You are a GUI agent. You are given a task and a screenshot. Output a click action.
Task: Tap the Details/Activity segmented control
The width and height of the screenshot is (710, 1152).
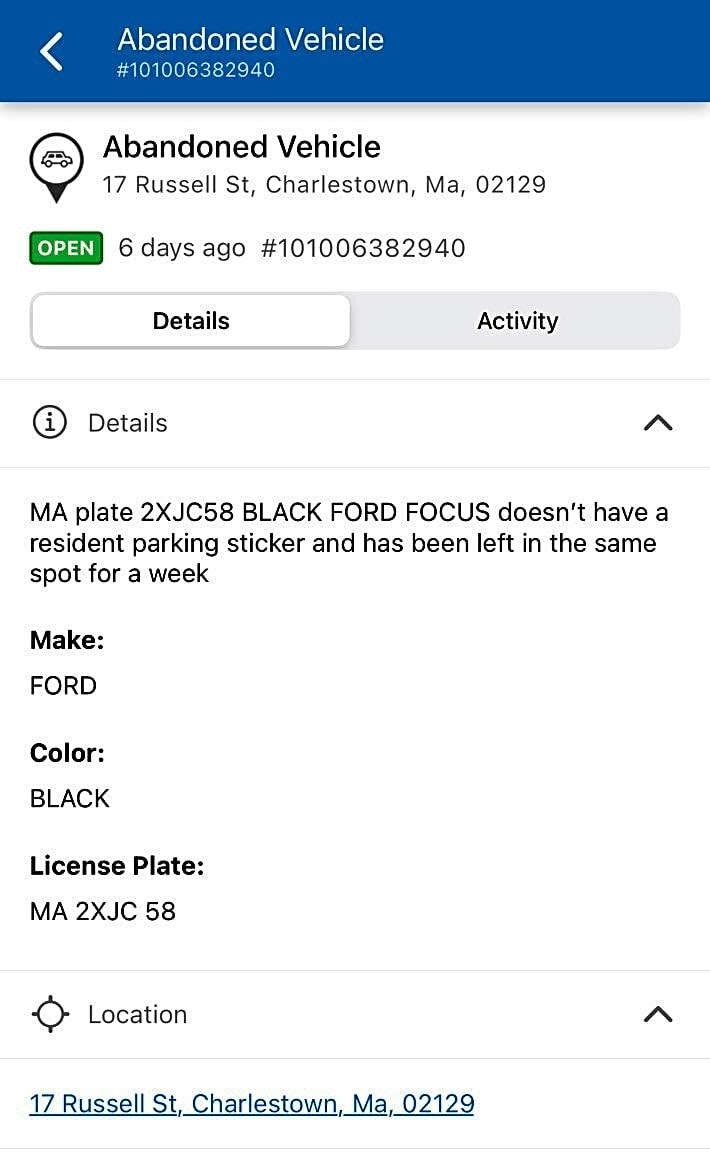coord(355,321)
